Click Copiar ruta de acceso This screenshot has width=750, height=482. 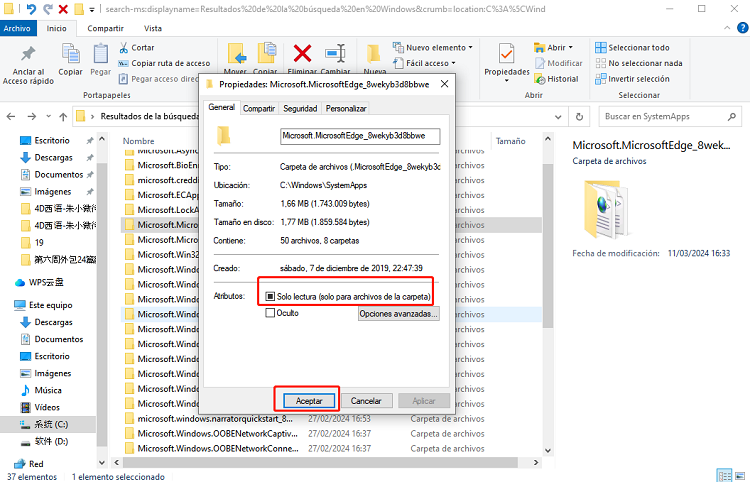(164, 63)
